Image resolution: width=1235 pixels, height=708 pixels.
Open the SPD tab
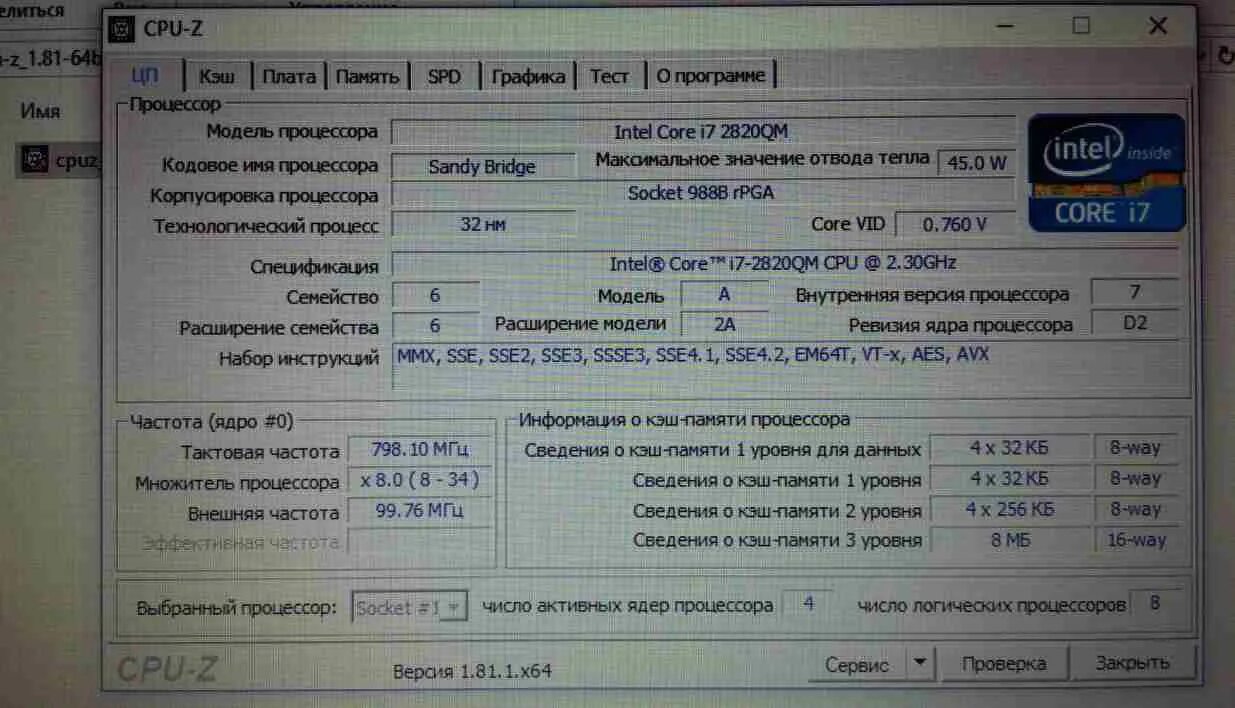point(443,74)
